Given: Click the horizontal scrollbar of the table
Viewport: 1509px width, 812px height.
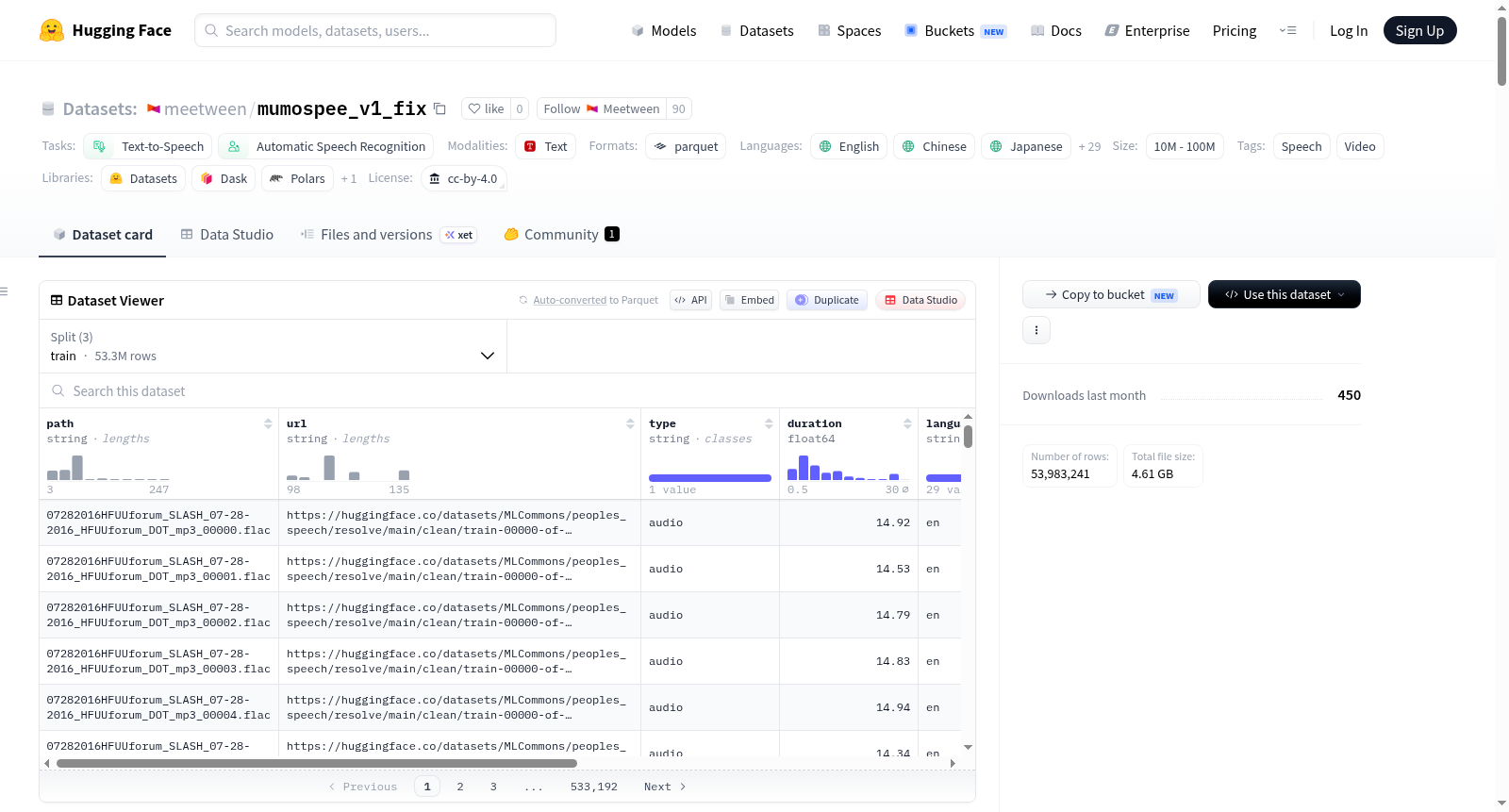Looking at the screenshot, I should click(317, 763).
